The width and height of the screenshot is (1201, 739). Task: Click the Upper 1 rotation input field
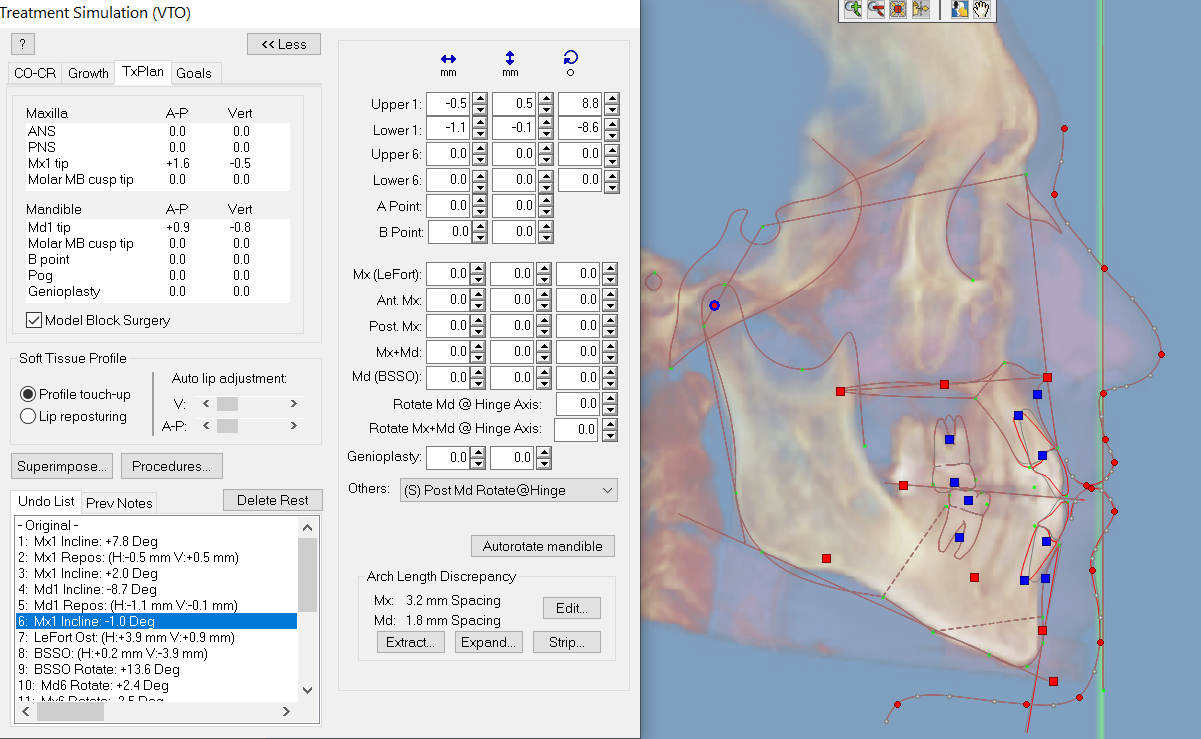click(x=581, y=104)
